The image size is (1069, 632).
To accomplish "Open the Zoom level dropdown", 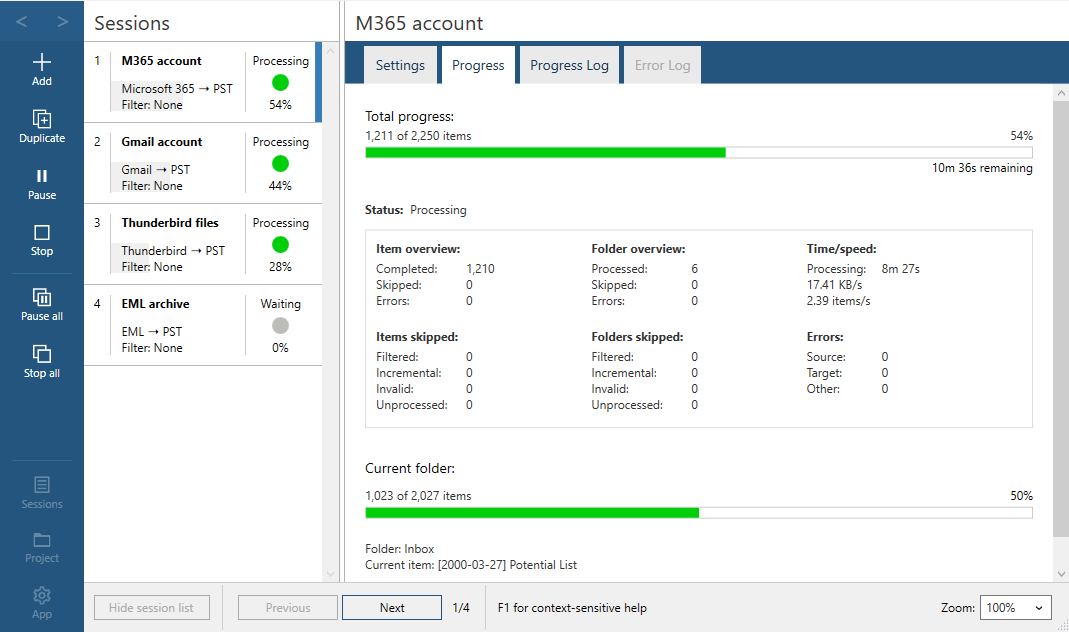I will 1014,608.
